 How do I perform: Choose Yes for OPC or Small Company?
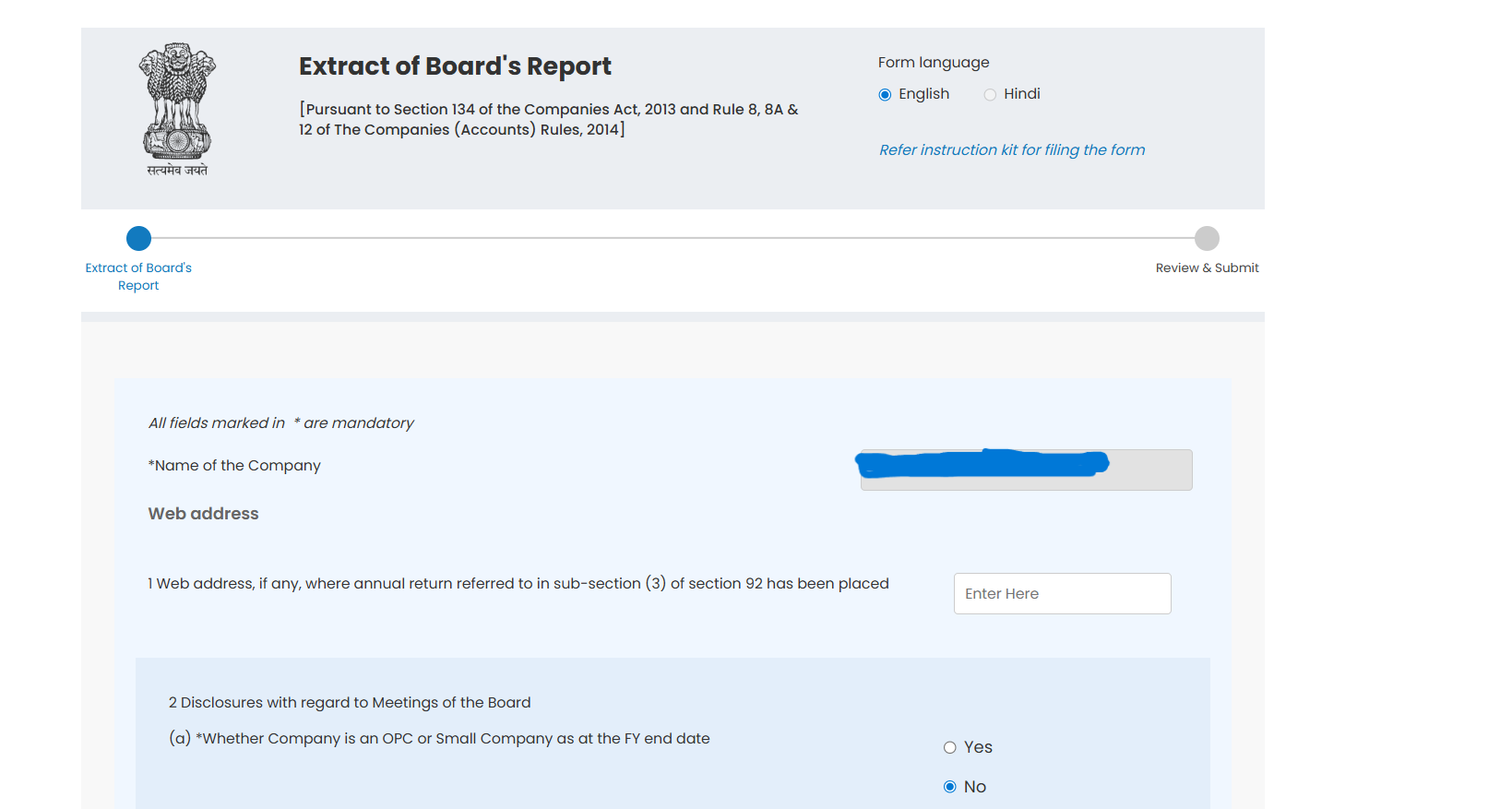tap(949, 747)
